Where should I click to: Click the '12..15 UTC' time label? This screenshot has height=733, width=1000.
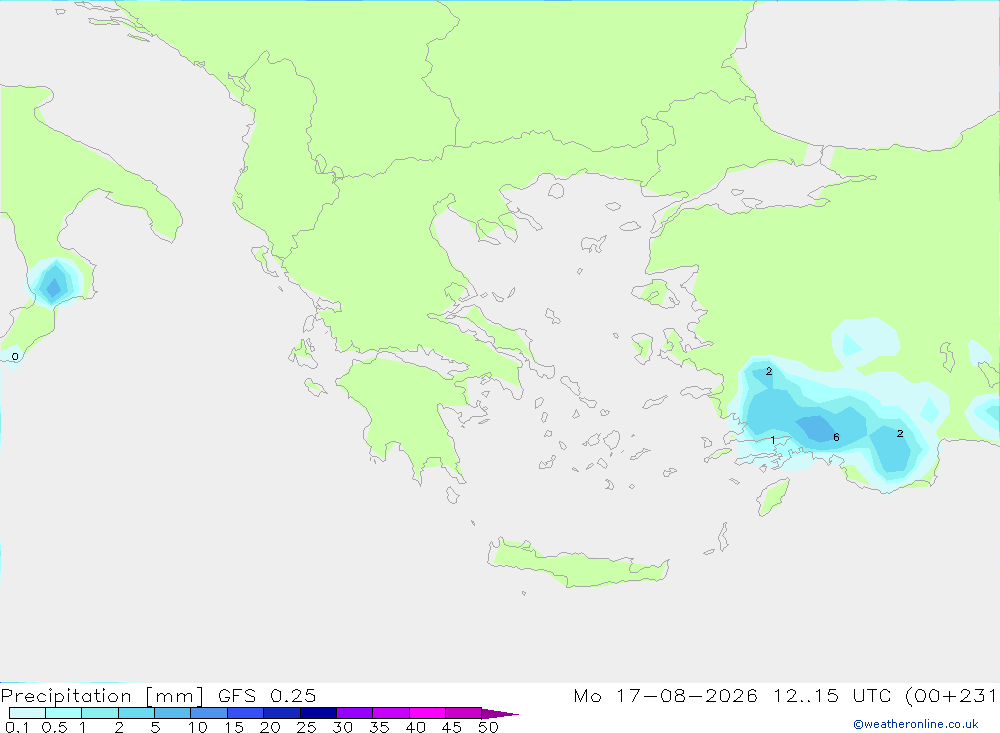tap(832, 695)
